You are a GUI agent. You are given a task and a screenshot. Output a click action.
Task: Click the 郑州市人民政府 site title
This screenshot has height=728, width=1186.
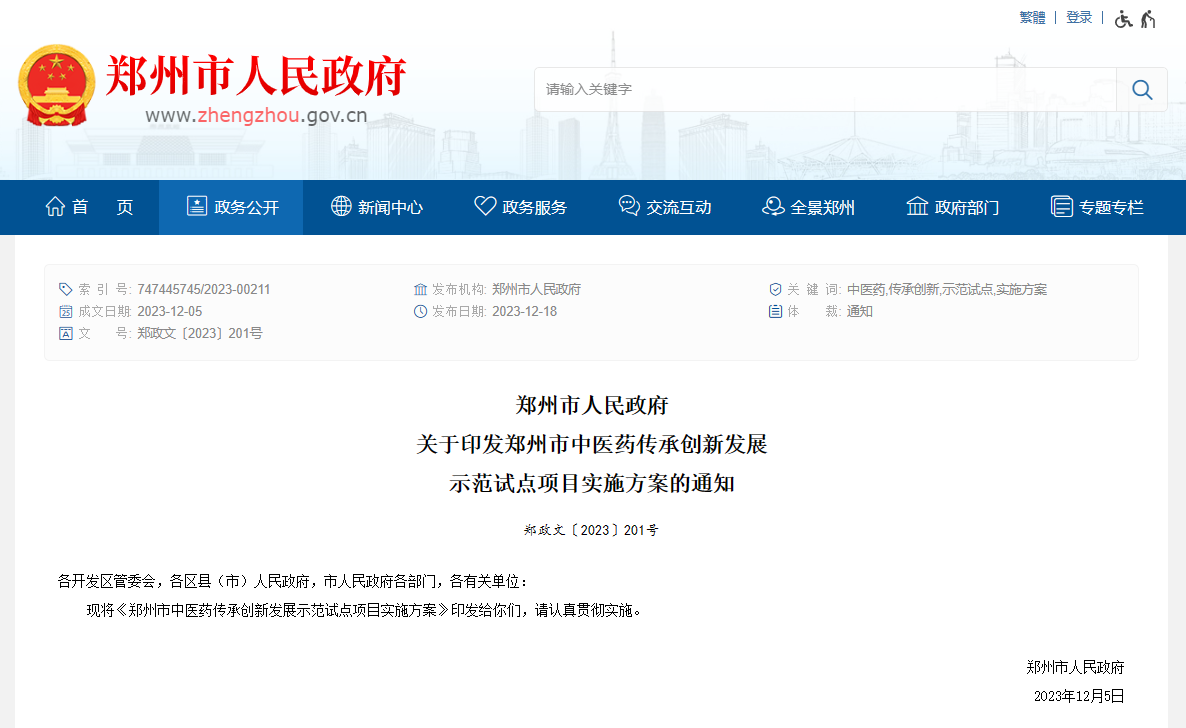click(x=255, y=76)
